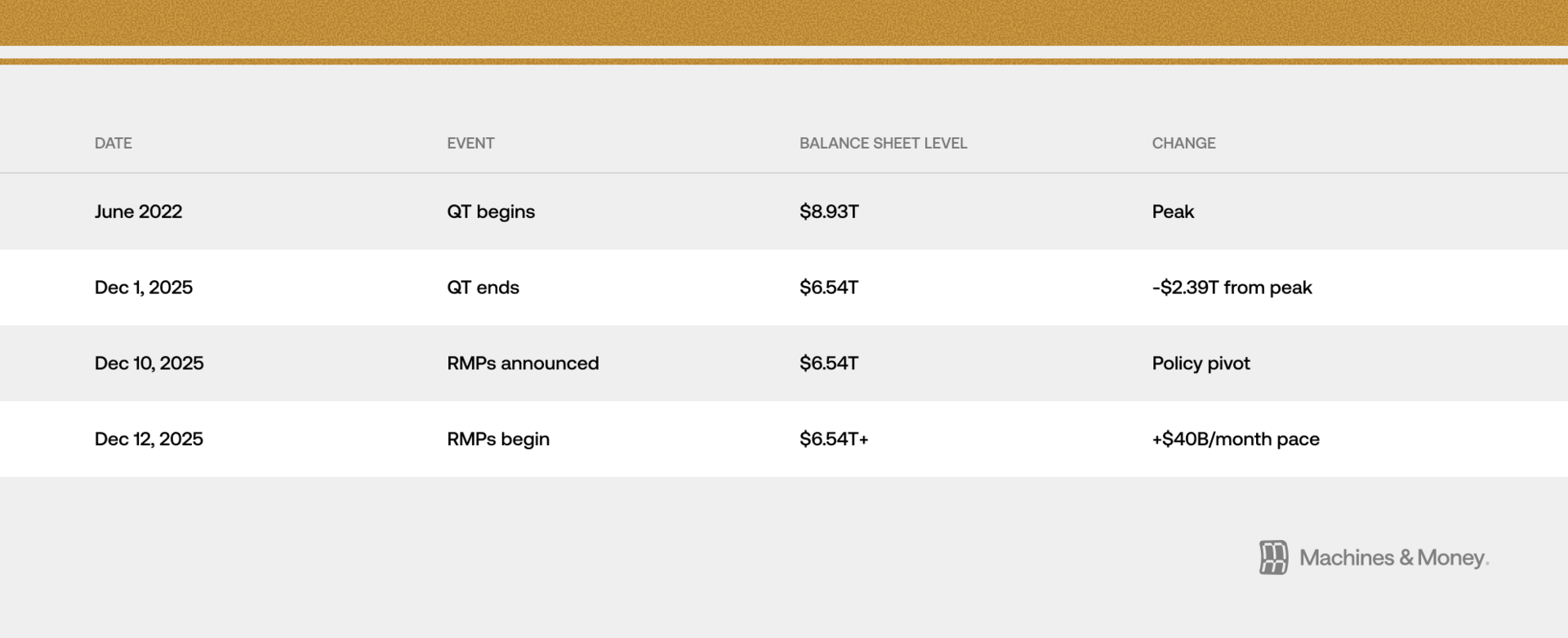
Task: Click the Peak change cell
Action: pyautogui.click(x=1173, y=212)
